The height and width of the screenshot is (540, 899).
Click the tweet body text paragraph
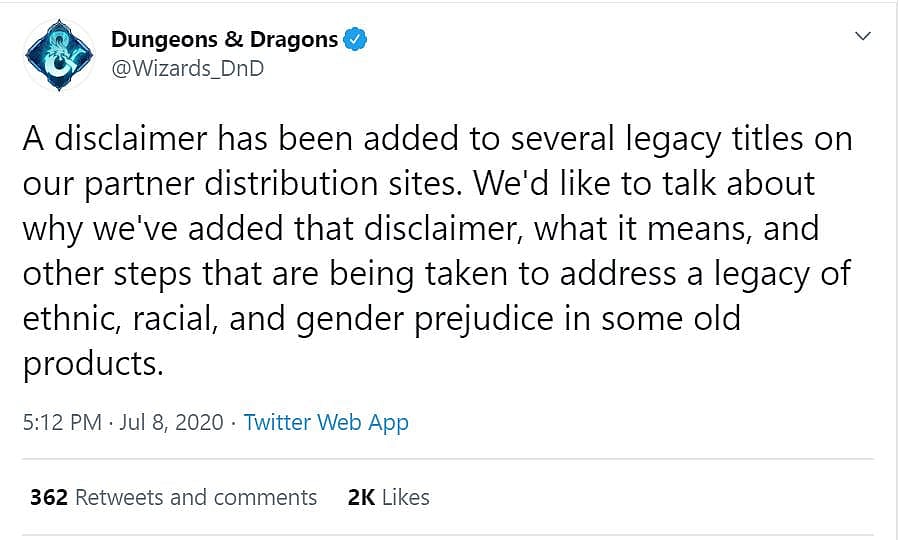point(437,250)
